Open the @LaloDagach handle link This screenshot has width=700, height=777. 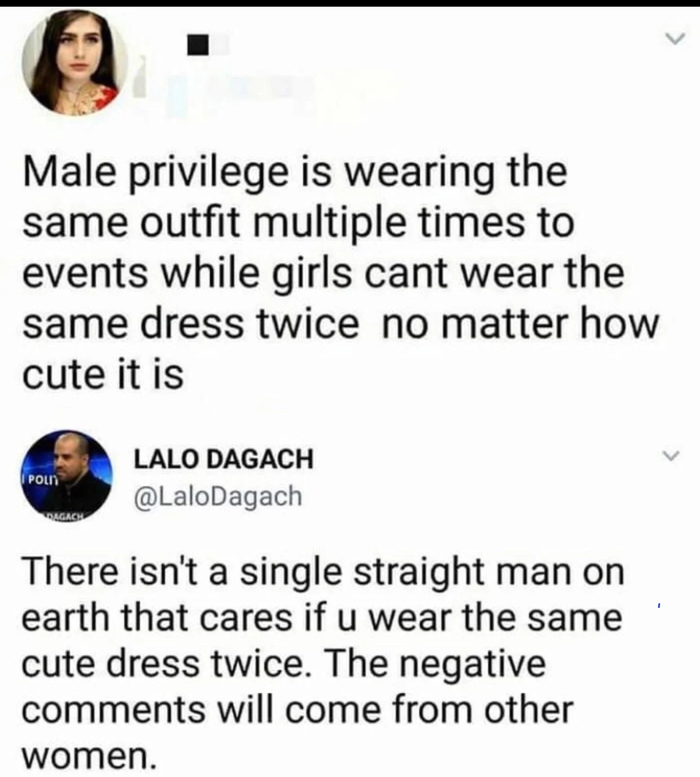point(218,496)
